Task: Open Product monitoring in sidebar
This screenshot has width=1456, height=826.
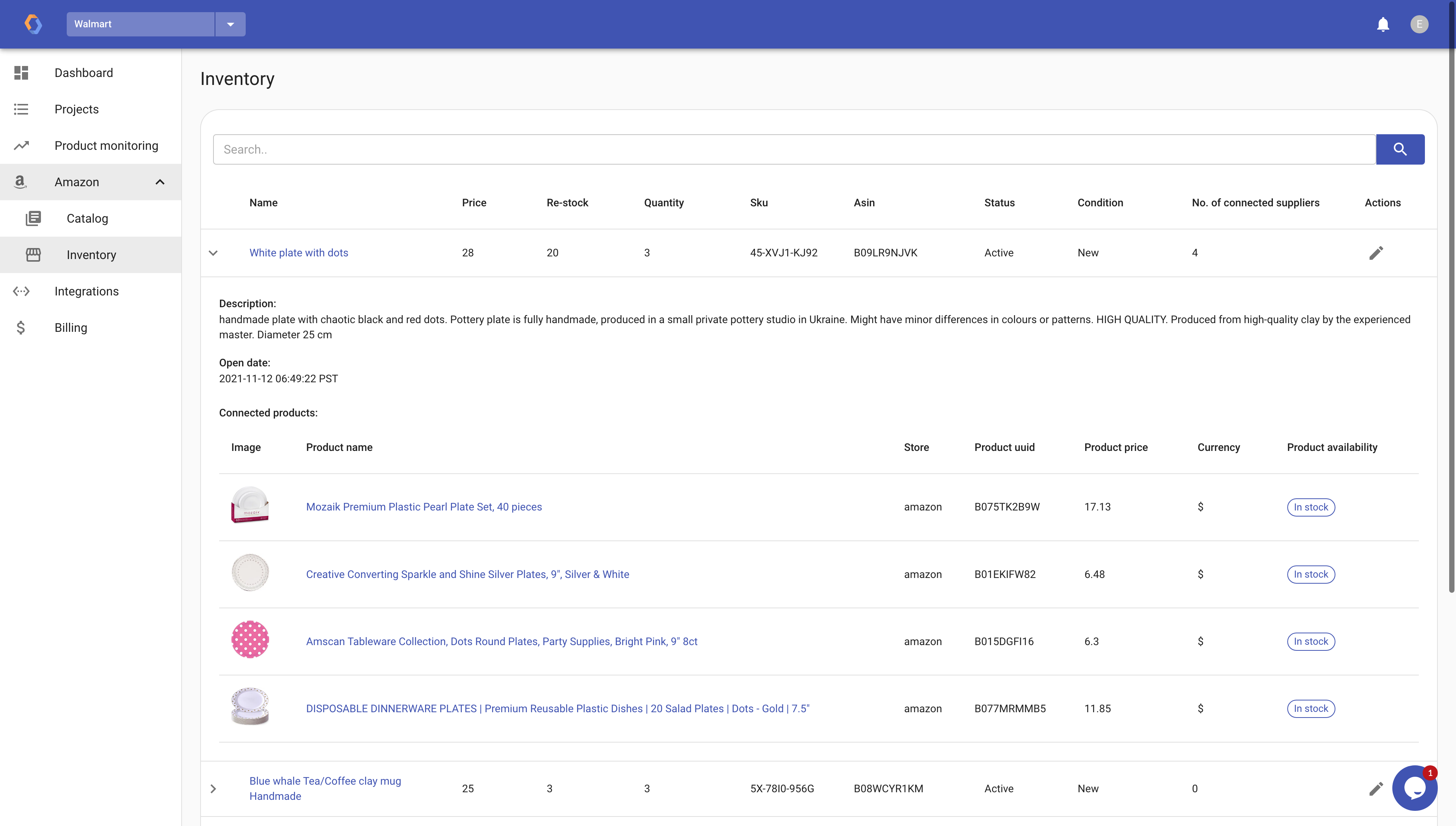Action: (x=106, y=146)
